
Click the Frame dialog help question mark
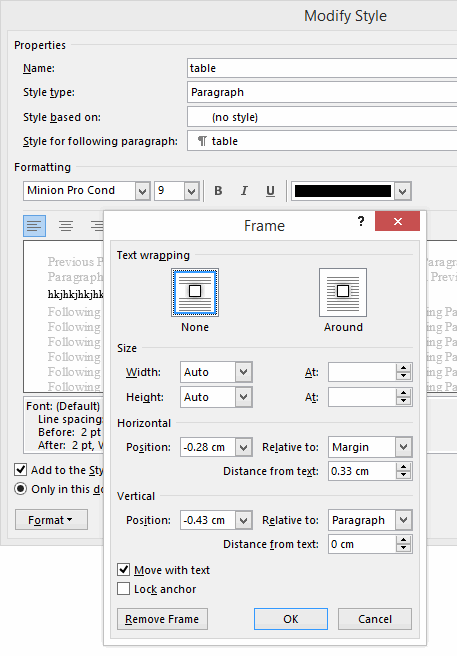tap(361, 221)
